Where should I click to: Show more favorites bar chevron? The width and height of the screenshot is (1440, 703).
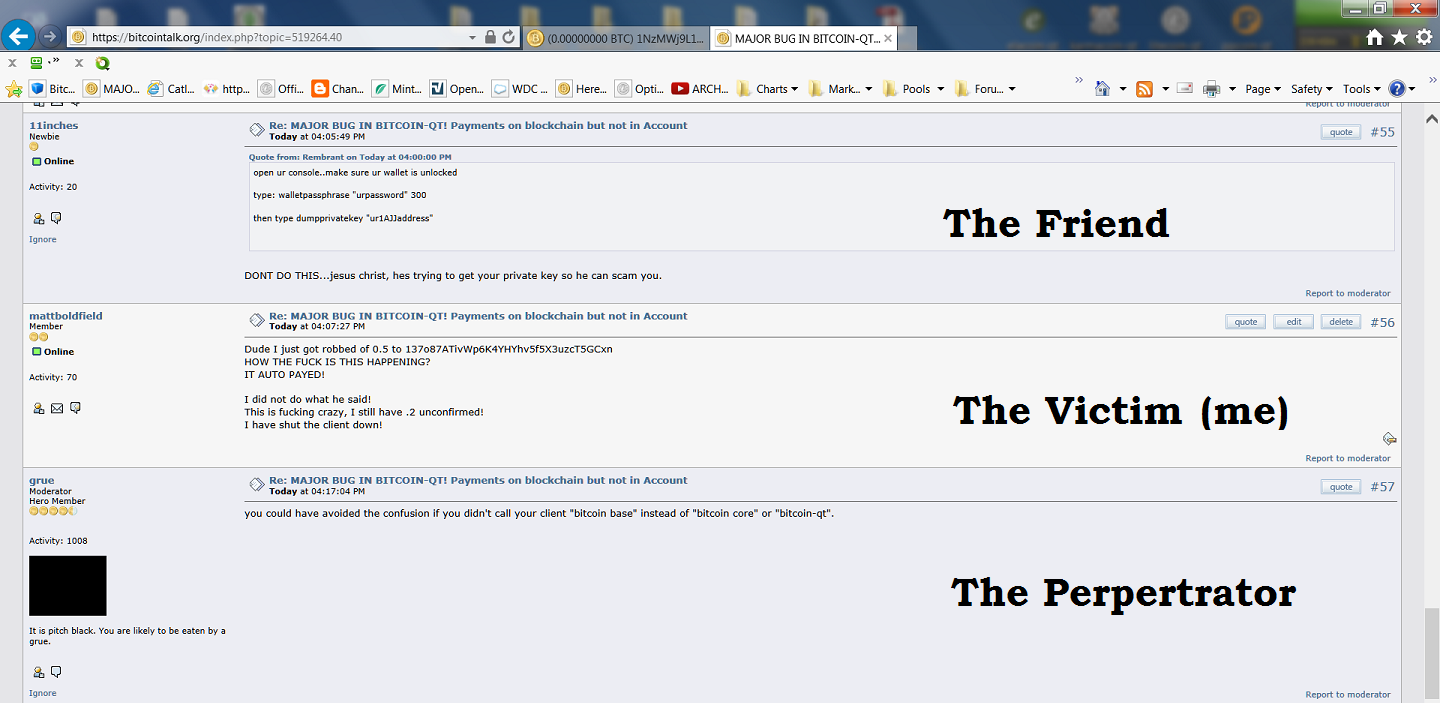[x=1079, y=80]
